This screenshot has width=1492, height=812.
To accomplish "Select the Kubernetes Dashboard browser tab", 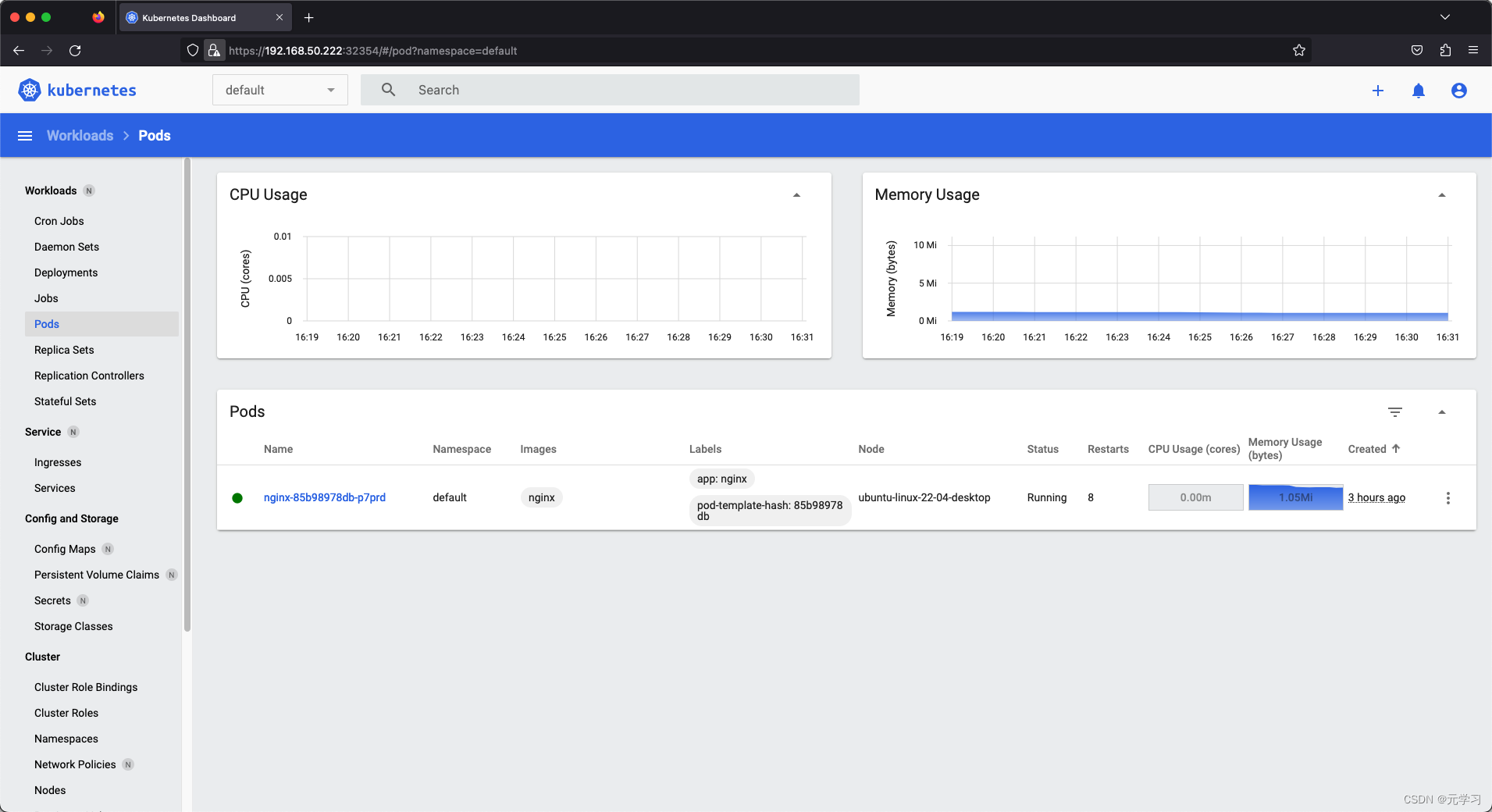I will (x=205, y=17).
